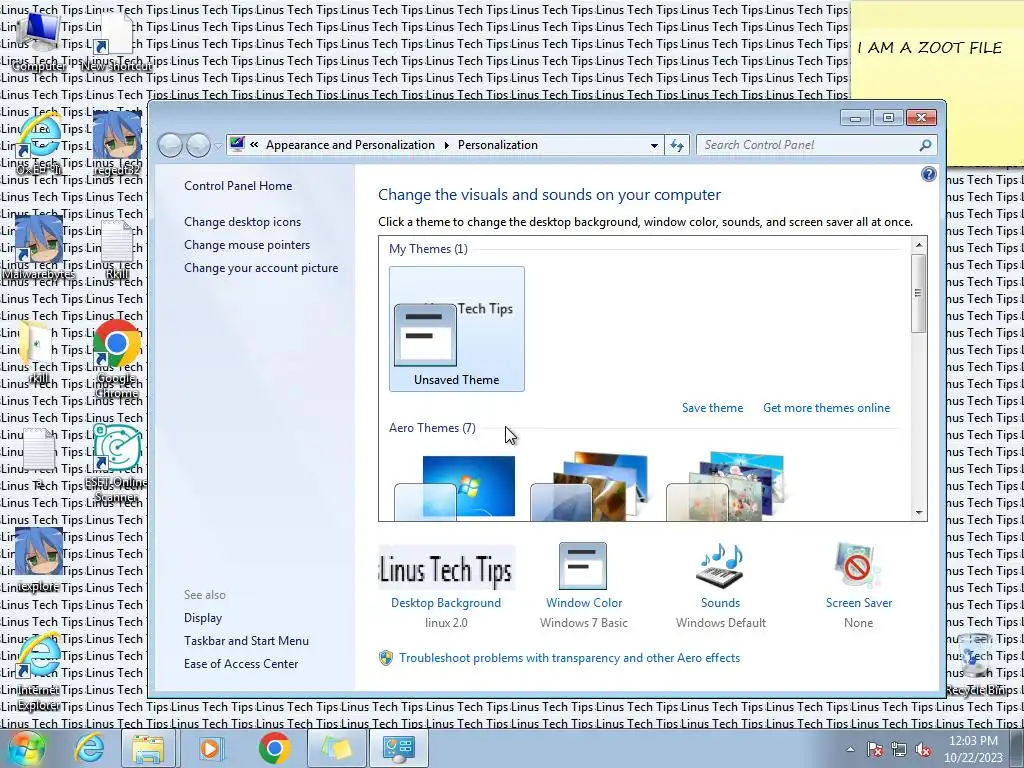Click Get more themes online
The height and width of the screenshot is (768, 1024).
[x=826, y=408]
